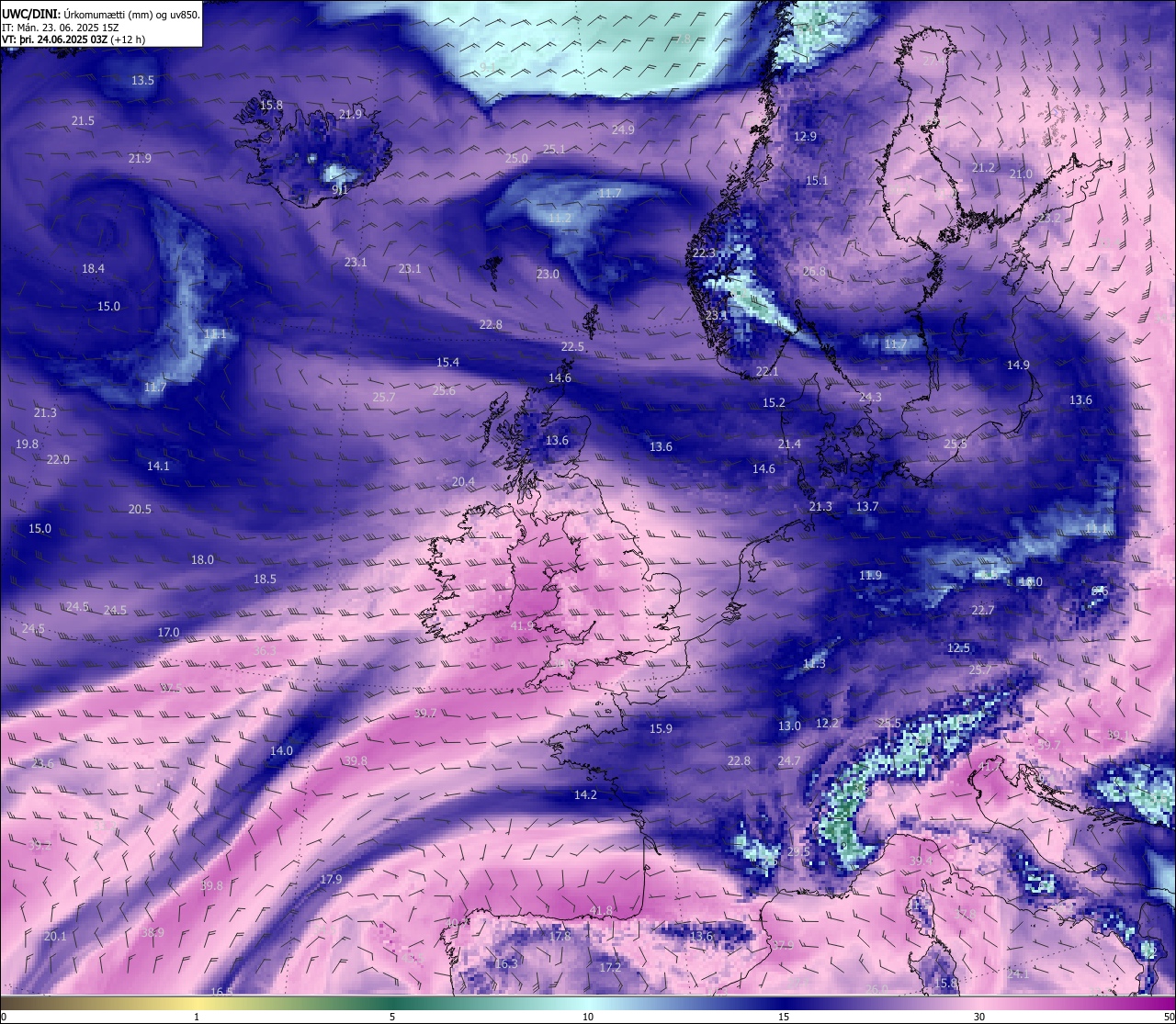Click the legend tick label '50'
The height and width of the screenshot is (1024, 1176).
tap(1168, 1017)
